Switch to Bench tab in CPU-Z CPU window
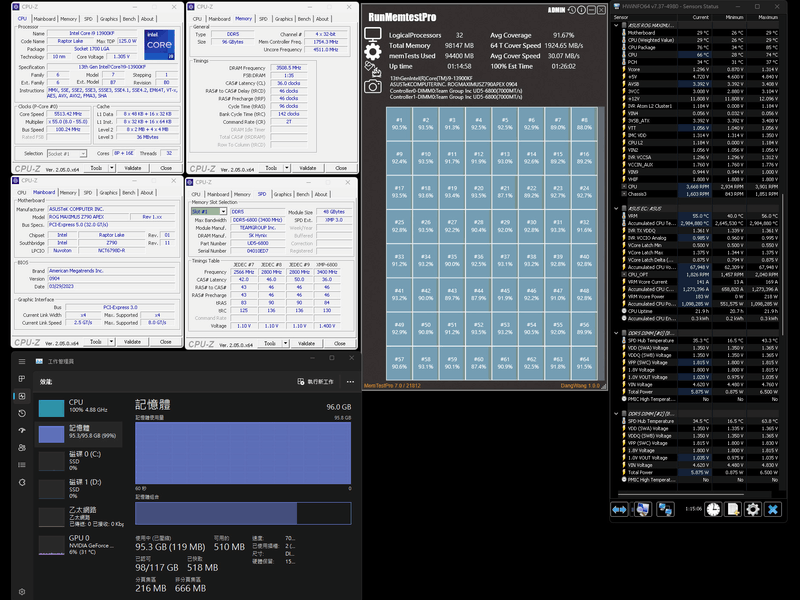Image resolution: width=800 pixels, height=600 pixels. coord(129,19)
